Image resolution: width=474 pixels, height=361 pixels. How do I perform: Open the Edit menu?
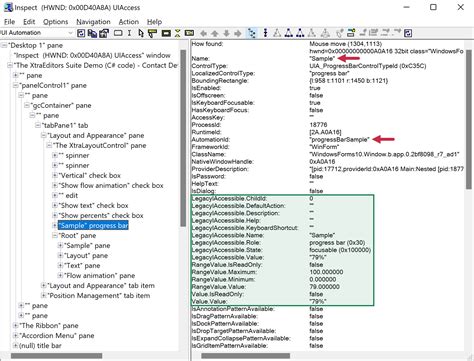click(29, 22)
